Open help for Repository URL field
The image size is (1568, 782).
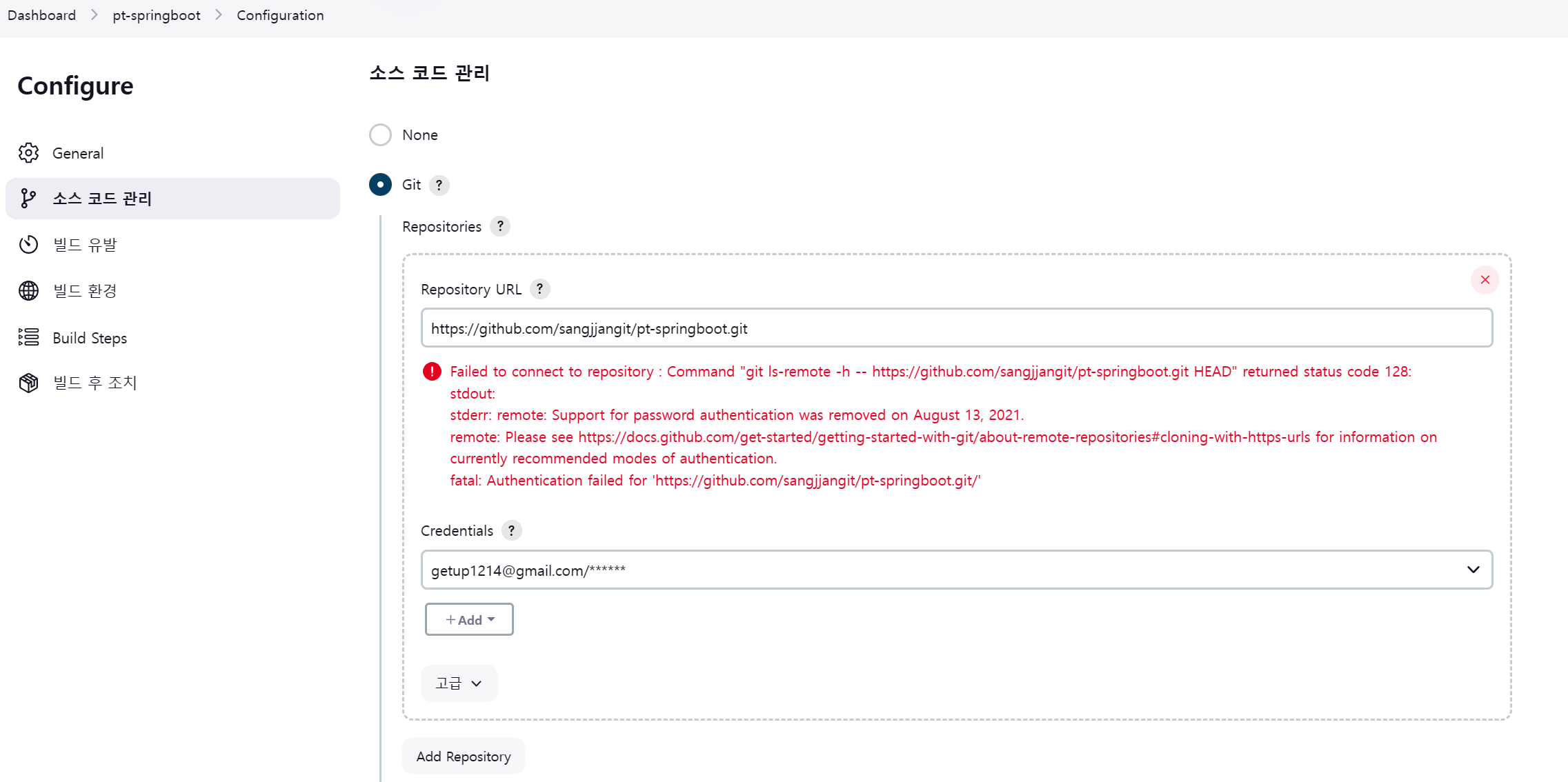click(x=539, y=289)
